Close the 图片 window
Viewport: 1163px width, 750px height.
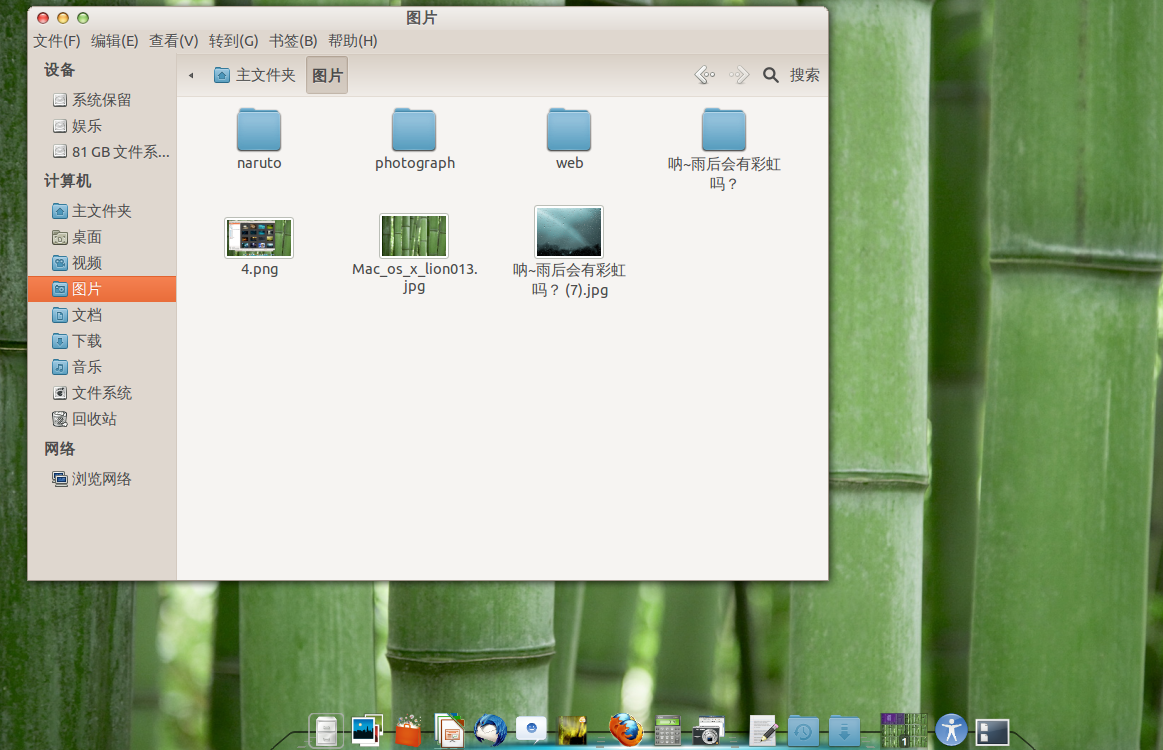[43, 18]
